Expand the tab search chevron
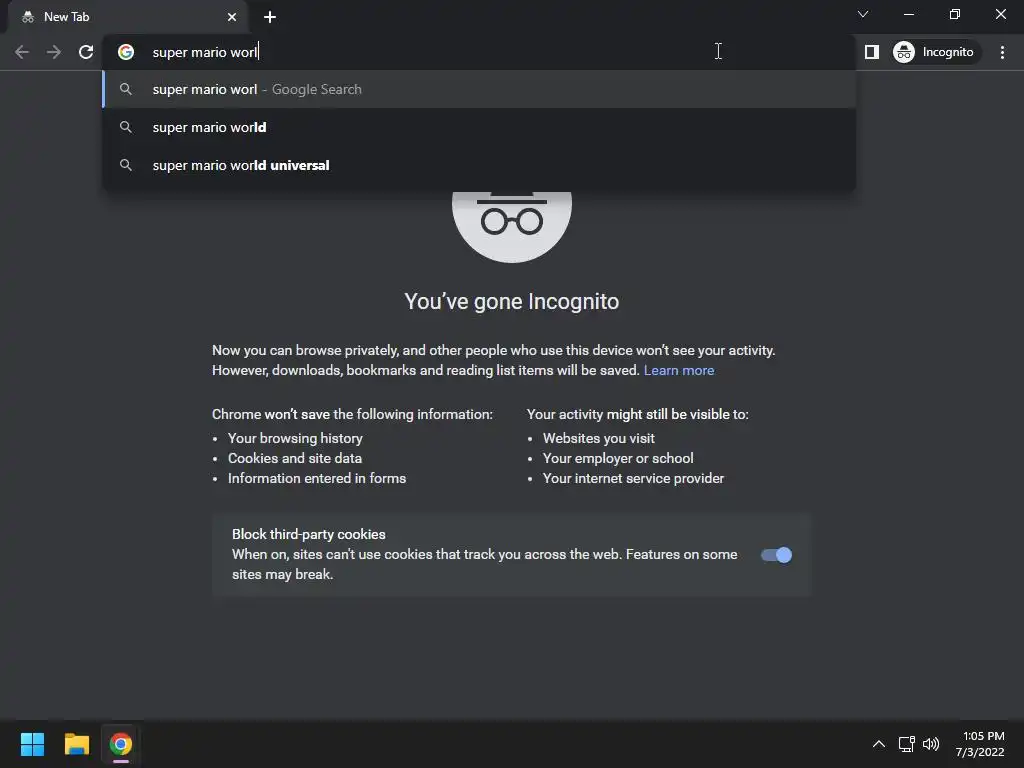This screenshot has width=1024, height=768. tap(863, 14)
